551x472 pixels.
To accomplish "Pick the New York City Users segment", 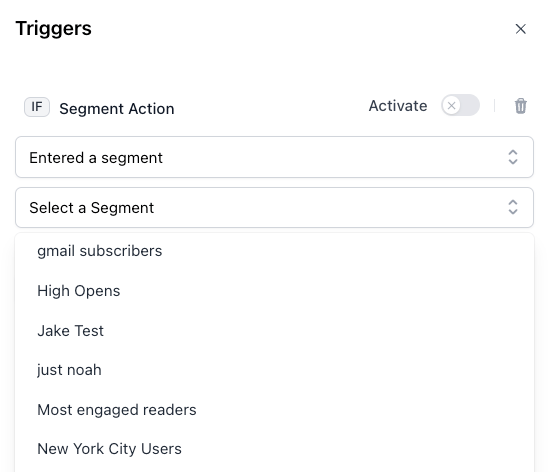I will [x=274, y=449].
